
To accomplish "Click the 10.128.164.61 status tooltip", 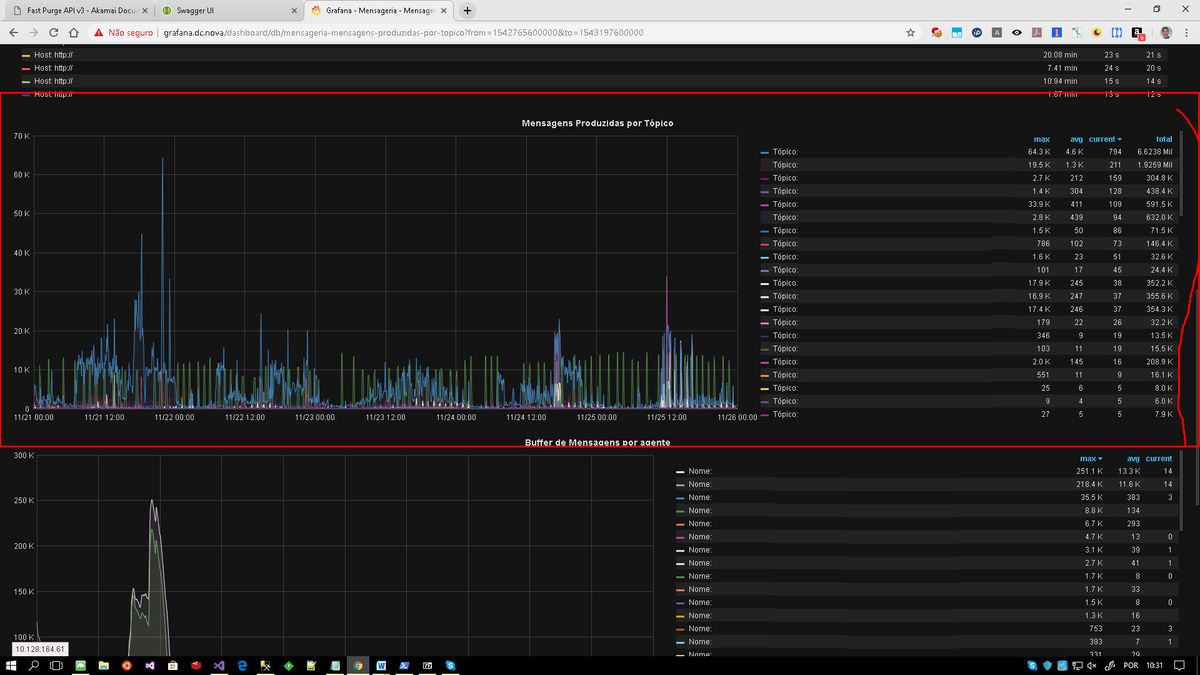I will 40,649.
